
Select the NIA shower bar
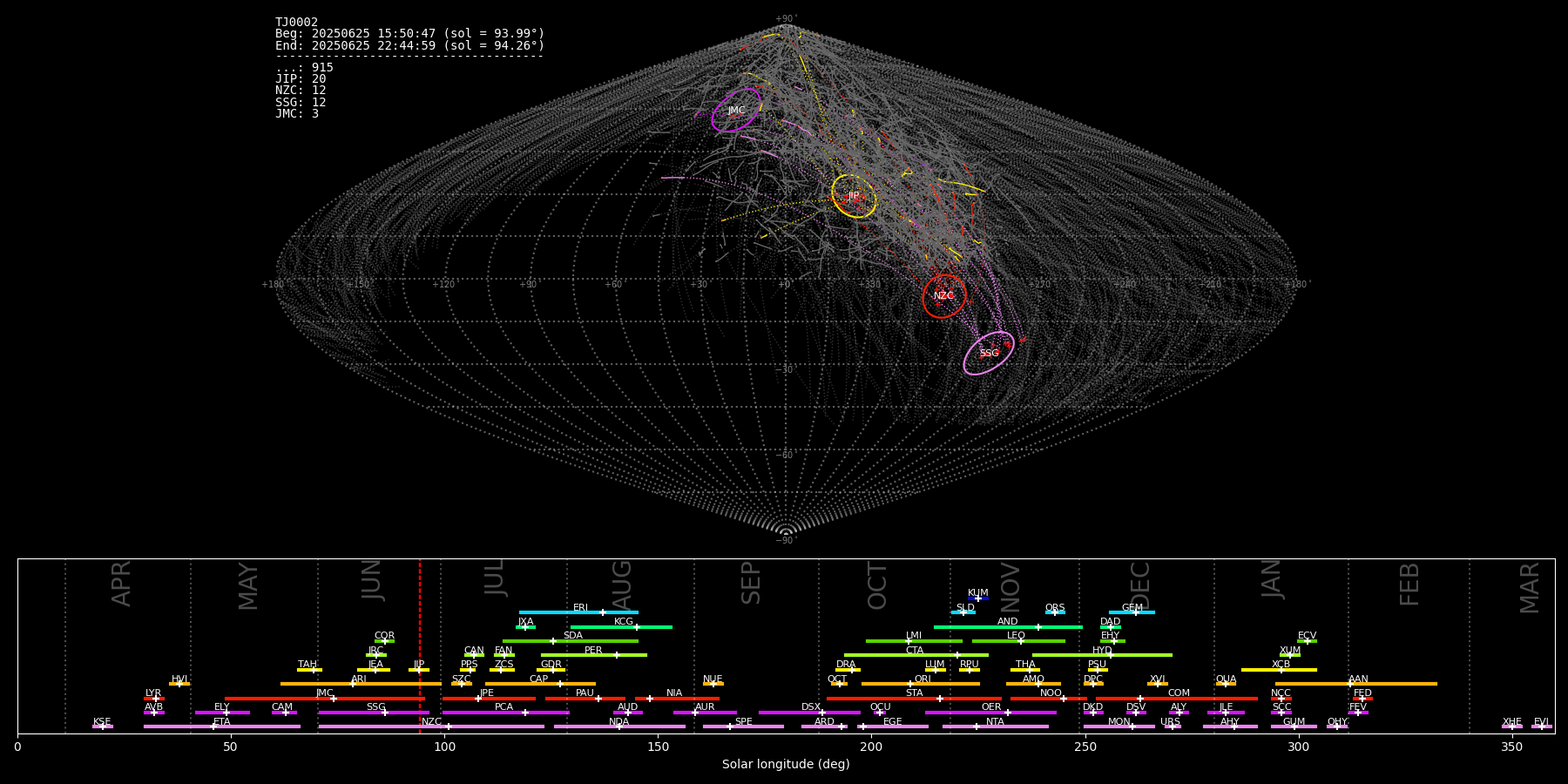pyautogui.click(x=677, y=698)
